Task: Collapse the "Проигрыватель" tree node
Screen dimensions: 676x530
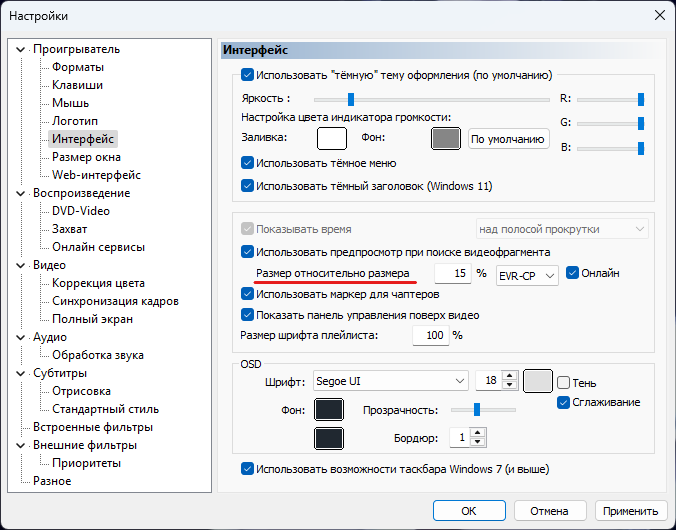Action: [20, 50]
